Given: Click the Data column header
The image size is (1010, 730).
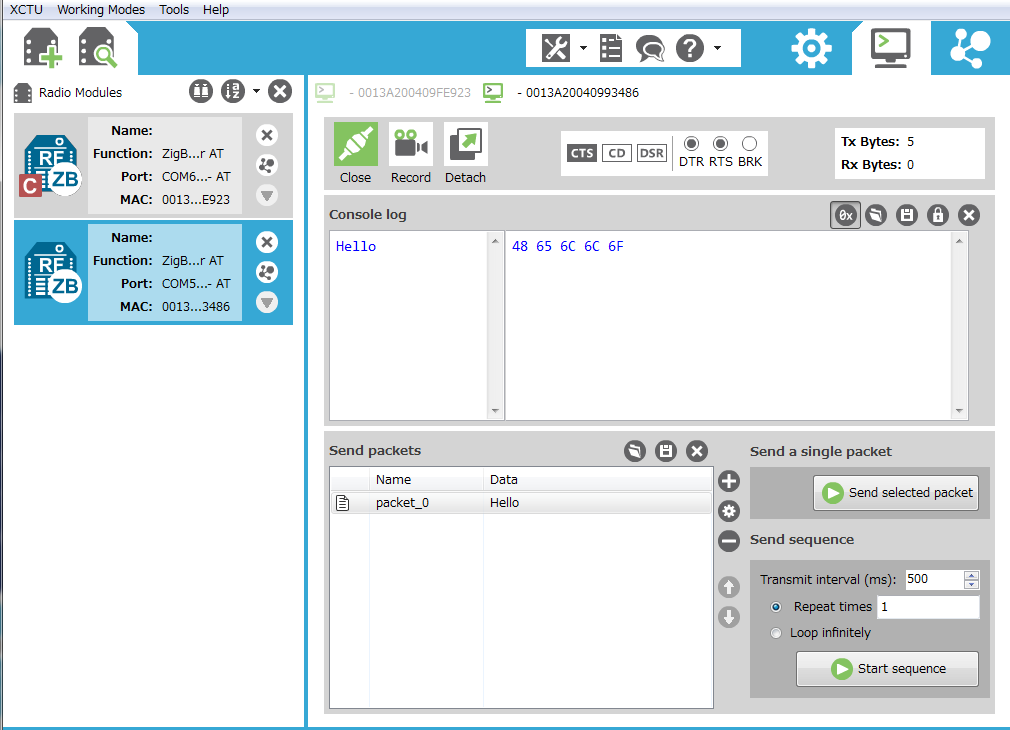Looking at the screenshot, I should [598, 480].
